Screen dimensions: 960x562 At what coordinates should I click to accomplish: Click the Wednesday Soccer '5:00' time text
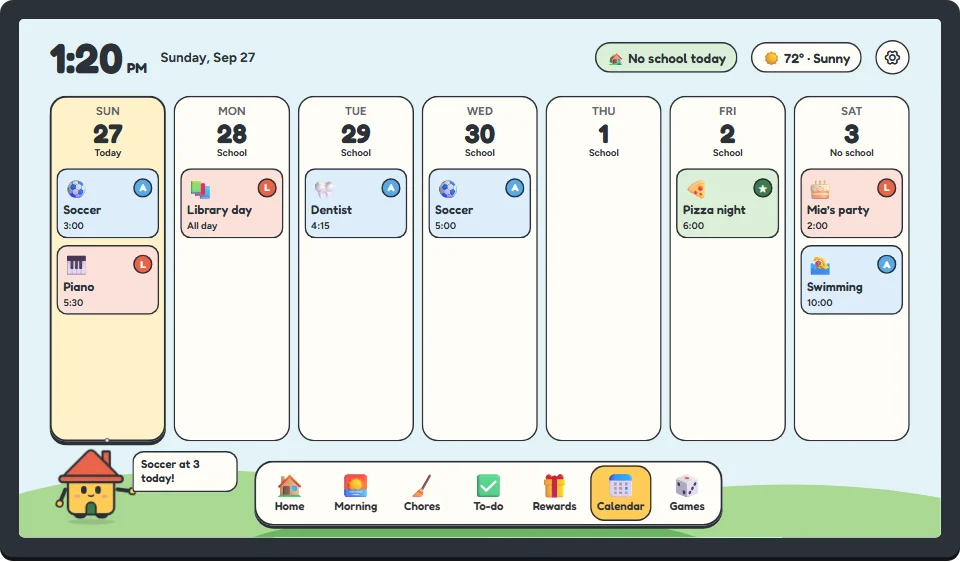(445, 226)
